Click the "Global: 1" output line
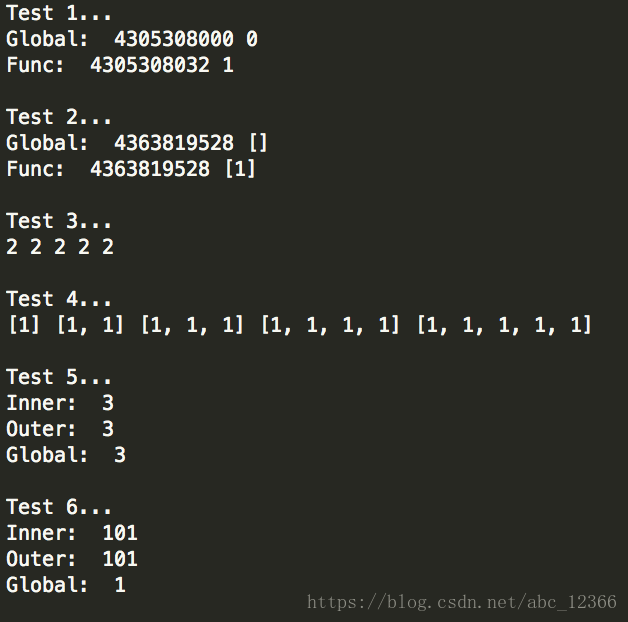This screenshot has height=622, width=628. pos(66,585)
